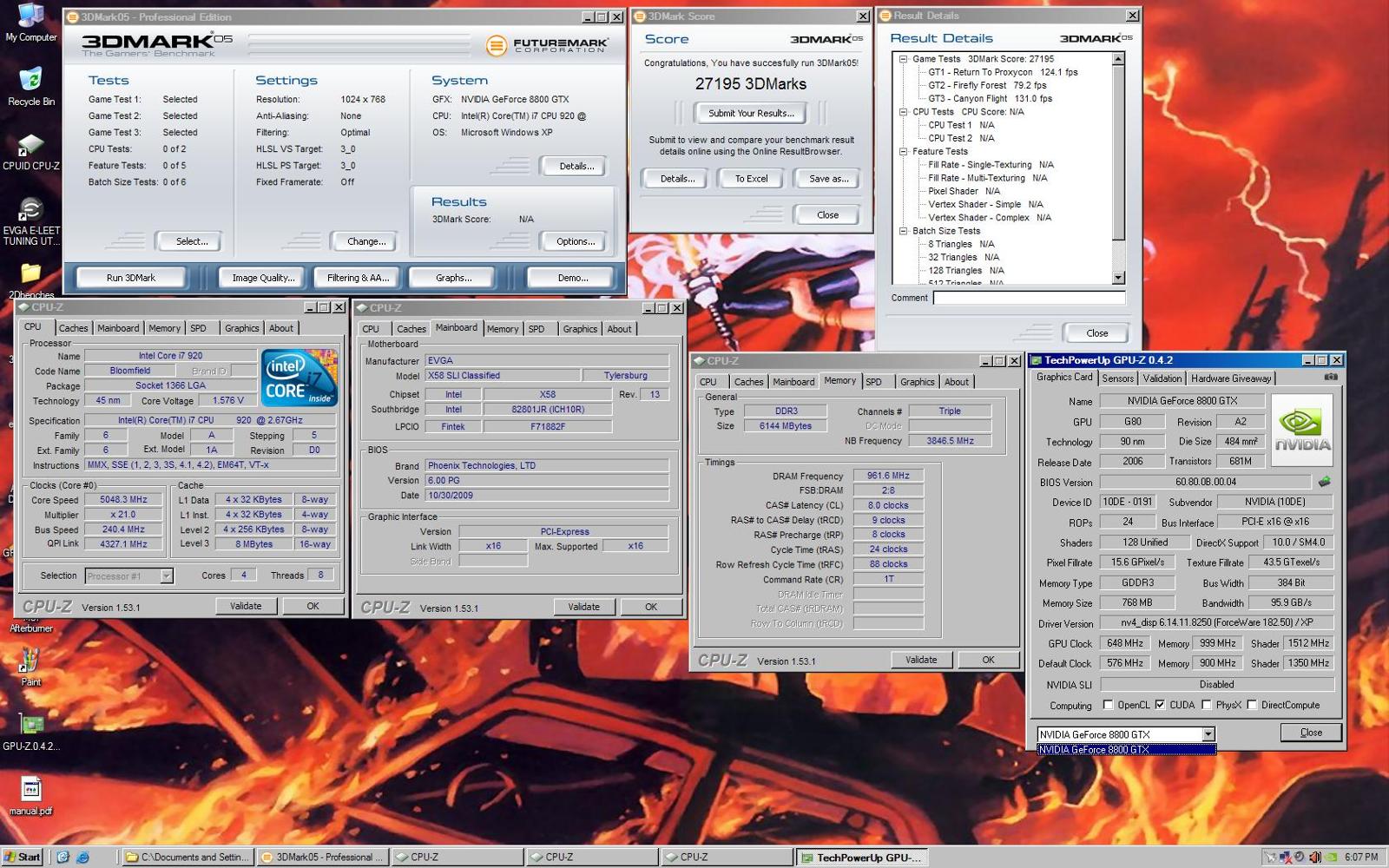Select GT1 - Return To Proxycon result row

[1003, 72]
